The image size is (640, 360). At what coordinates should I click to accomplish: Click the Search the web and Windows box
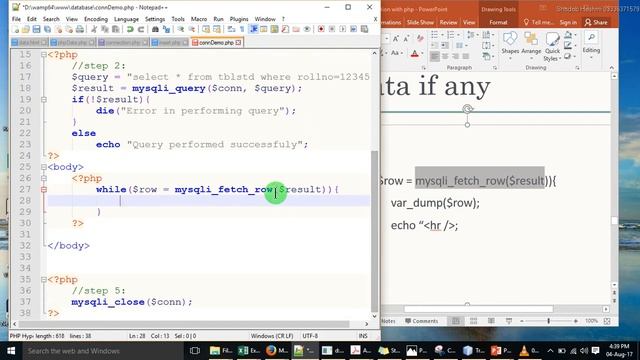point(102,351)
